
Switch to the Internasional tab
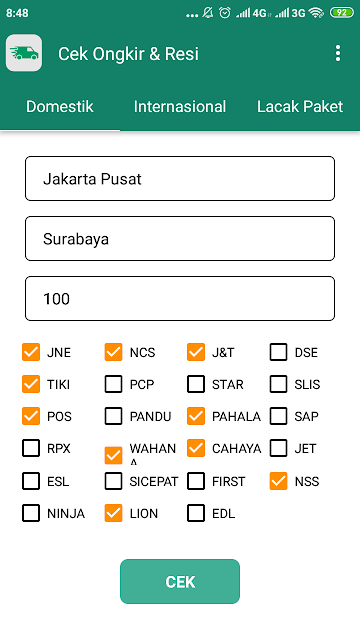pyautogui.click(x=180, y=107)
